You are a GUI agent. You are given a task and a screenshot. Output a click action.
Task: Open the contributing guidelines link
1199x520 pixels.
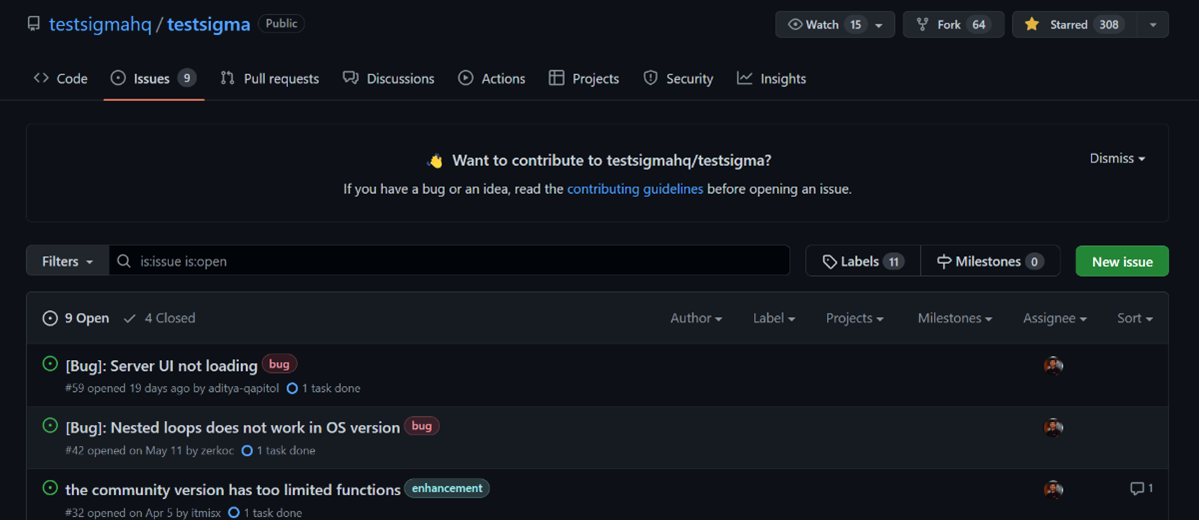coord(635,188)
